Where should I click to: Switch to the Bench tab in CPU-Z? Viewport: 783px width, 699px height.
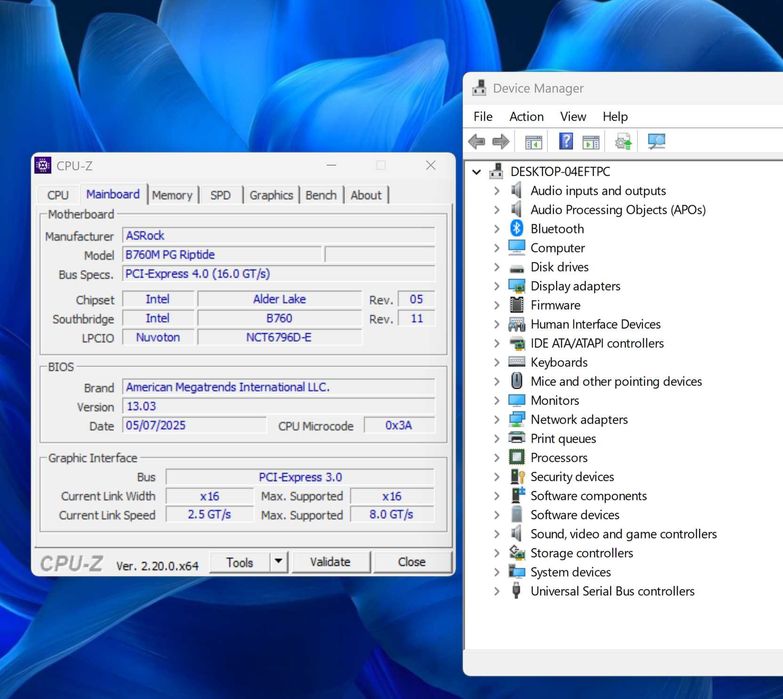321,195
